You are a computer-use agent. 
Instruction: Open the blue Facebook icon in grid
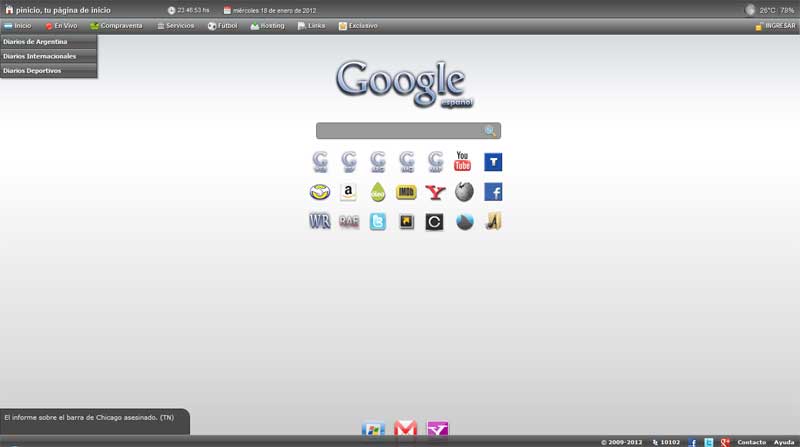[493, 192]
